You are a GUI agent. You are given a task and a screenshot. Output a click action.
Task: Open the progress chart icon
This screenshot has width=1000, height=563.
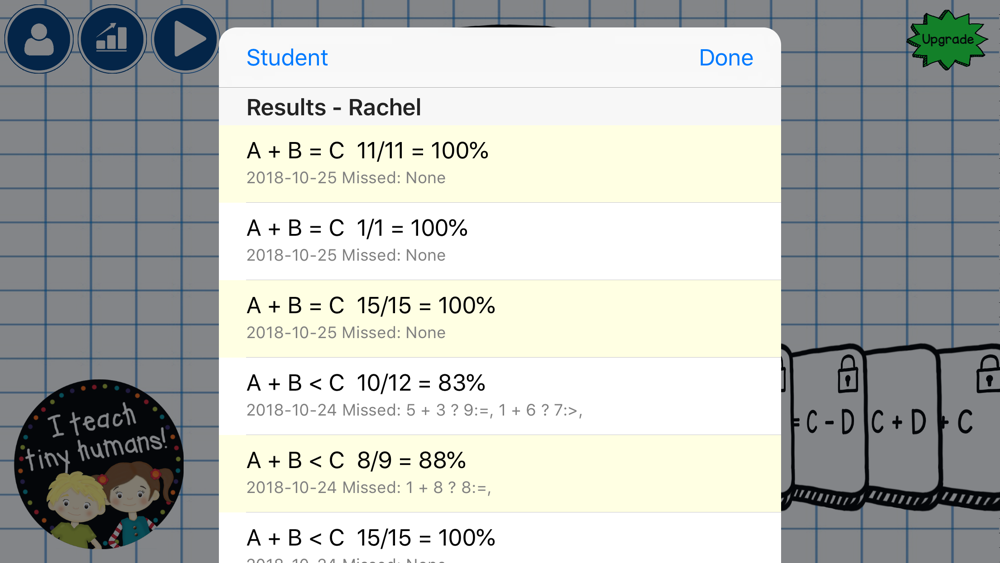(112, 39)
